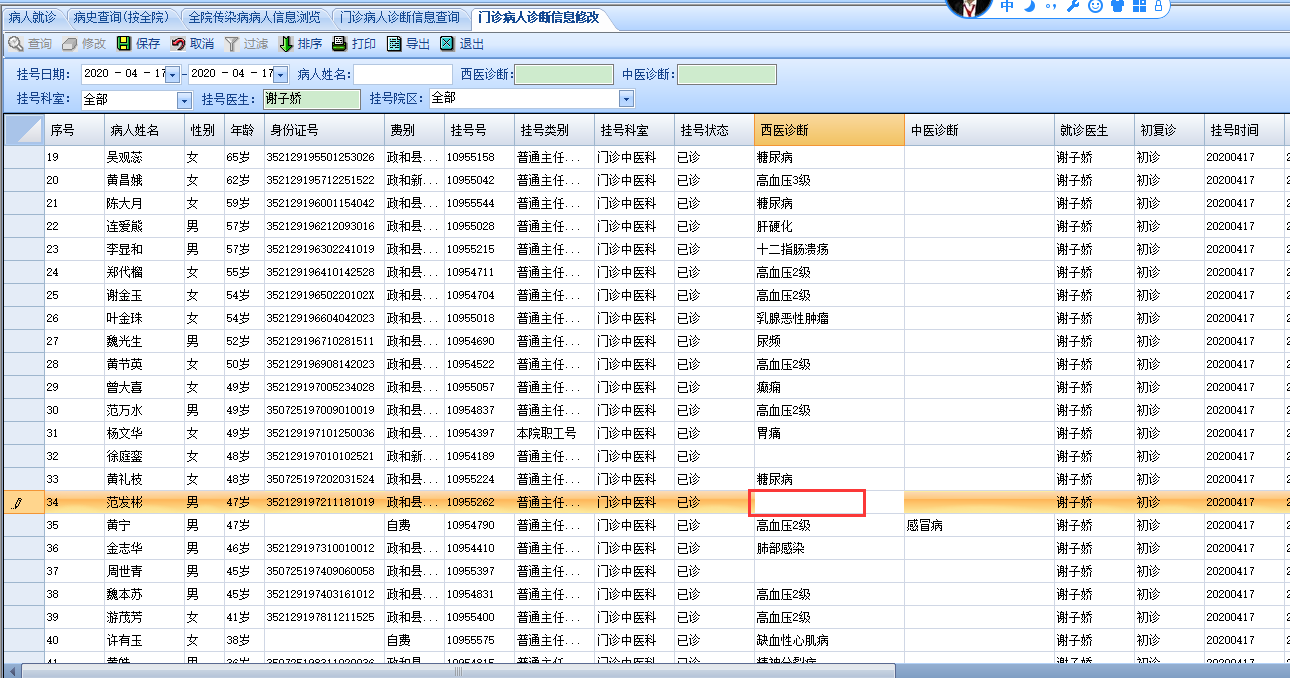This screenshot has height=678, width=1290.
Task: Click the 中医诊断 filter input field
Action: (727, 74)
